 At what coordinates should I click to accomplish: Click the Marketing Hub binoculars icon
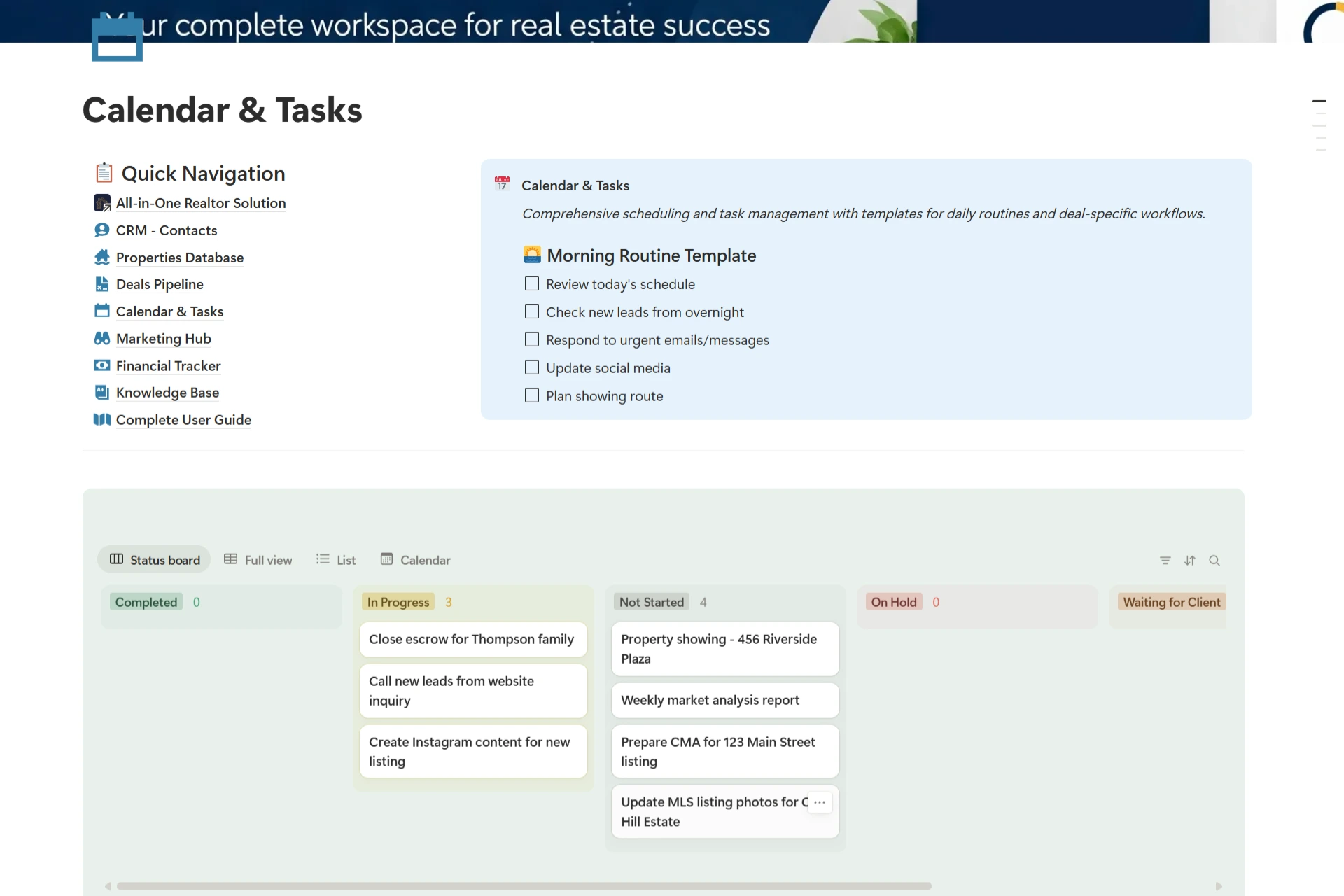click(x=102, y=339)
